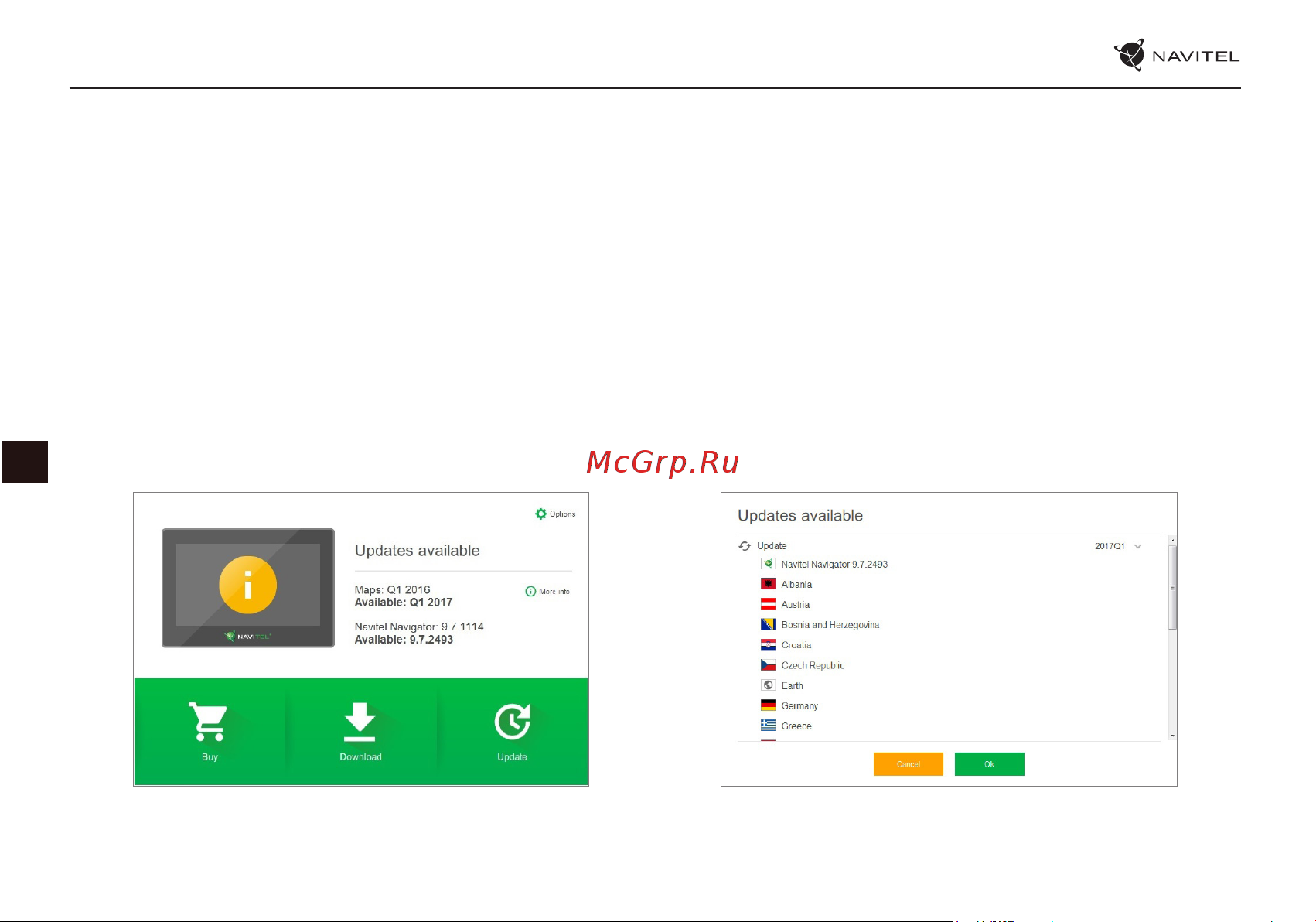Open Options via the gear icon
This screenshot has width=1316, height=922.
[x=540, y=514]
